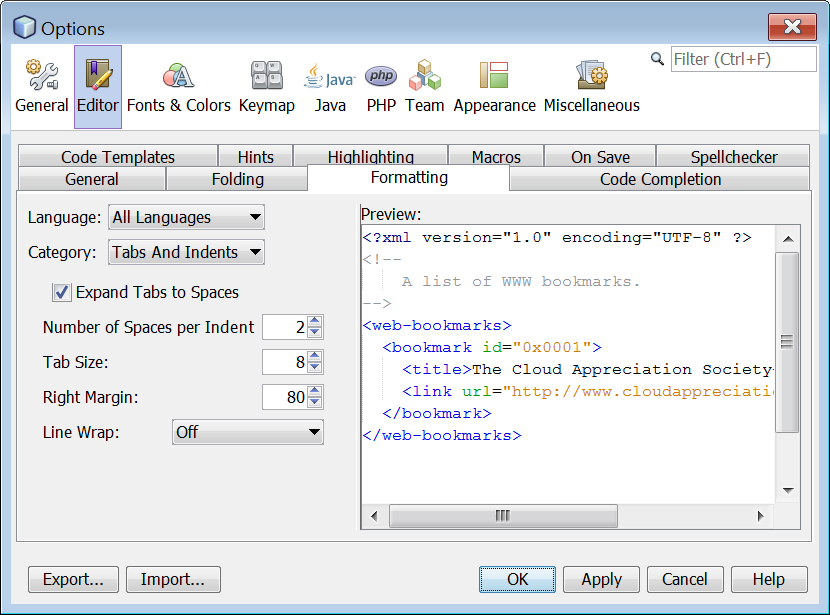The image size is (830, 615).
Task: Switch to the Code Templates tab
Action: point(118,156)
